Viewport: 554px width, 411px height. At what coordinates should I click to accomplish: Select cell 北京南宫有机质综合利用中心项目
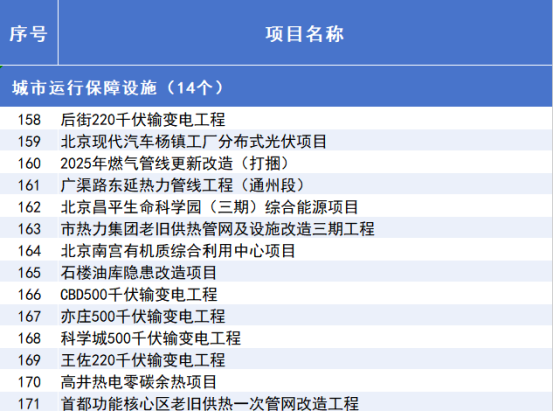(305, 250)
